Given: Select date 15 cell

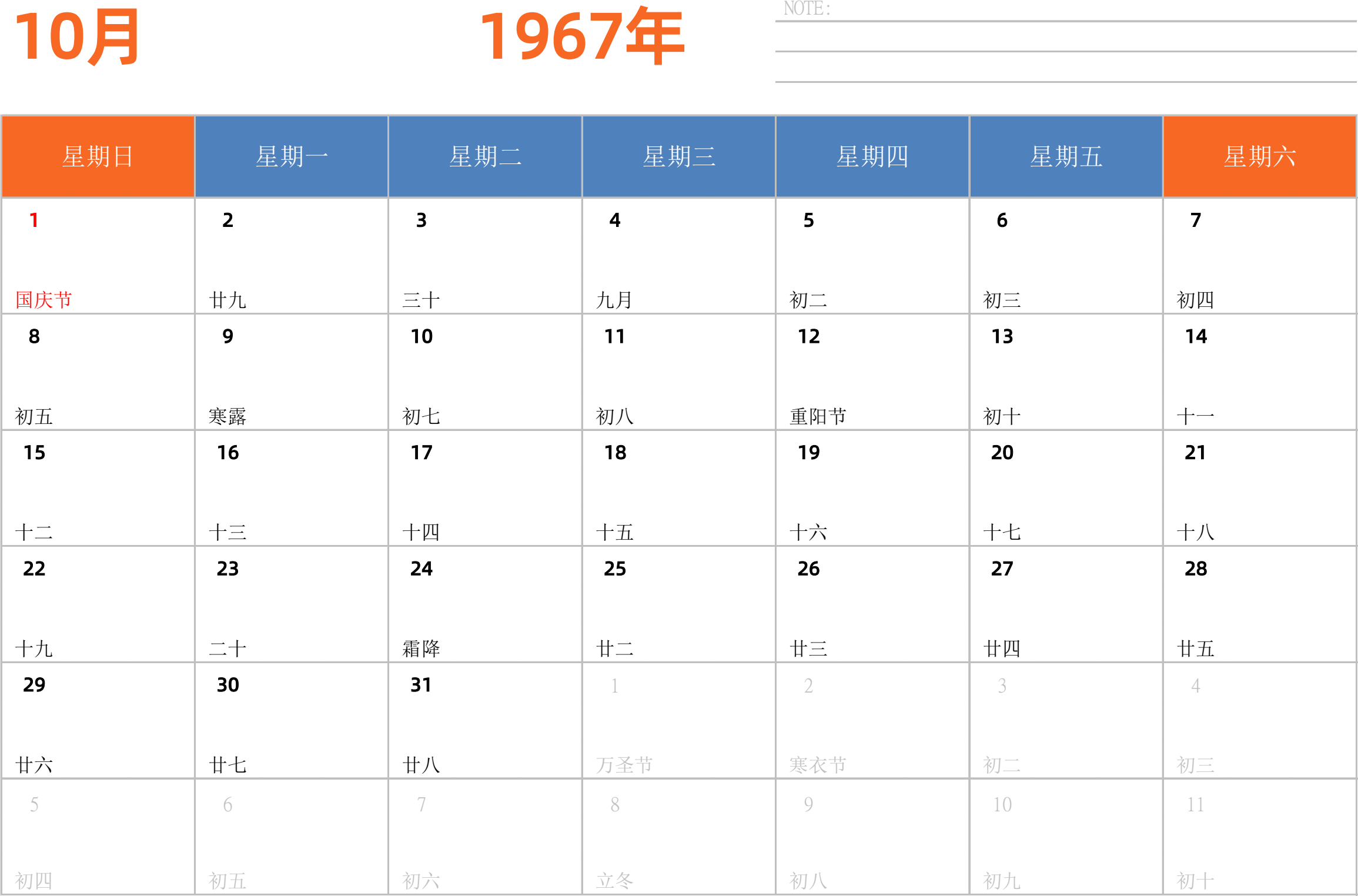Looking at the screenshot, I should pyautogui.click(x=98, y=487).
